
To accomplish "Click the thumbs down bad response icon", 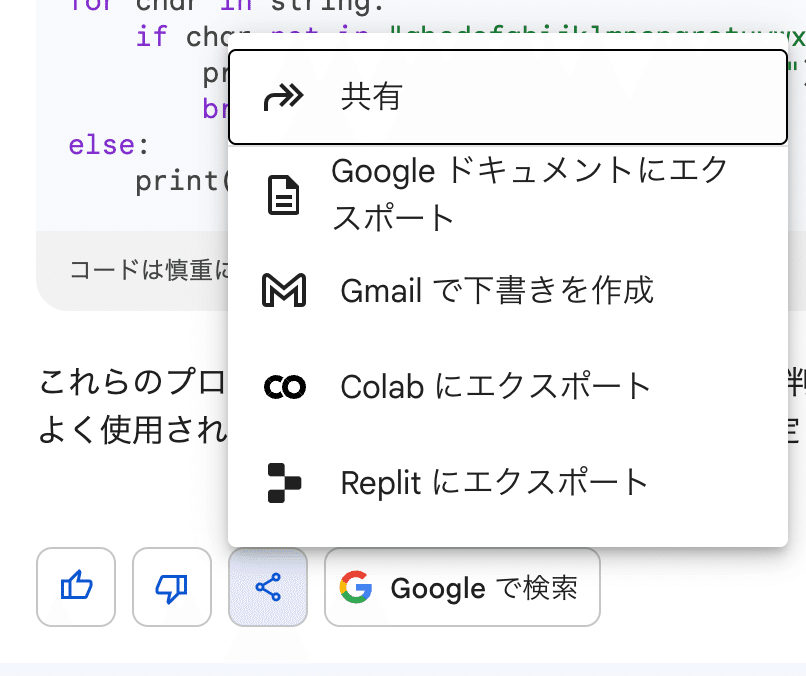I will [x=172, y=587].
